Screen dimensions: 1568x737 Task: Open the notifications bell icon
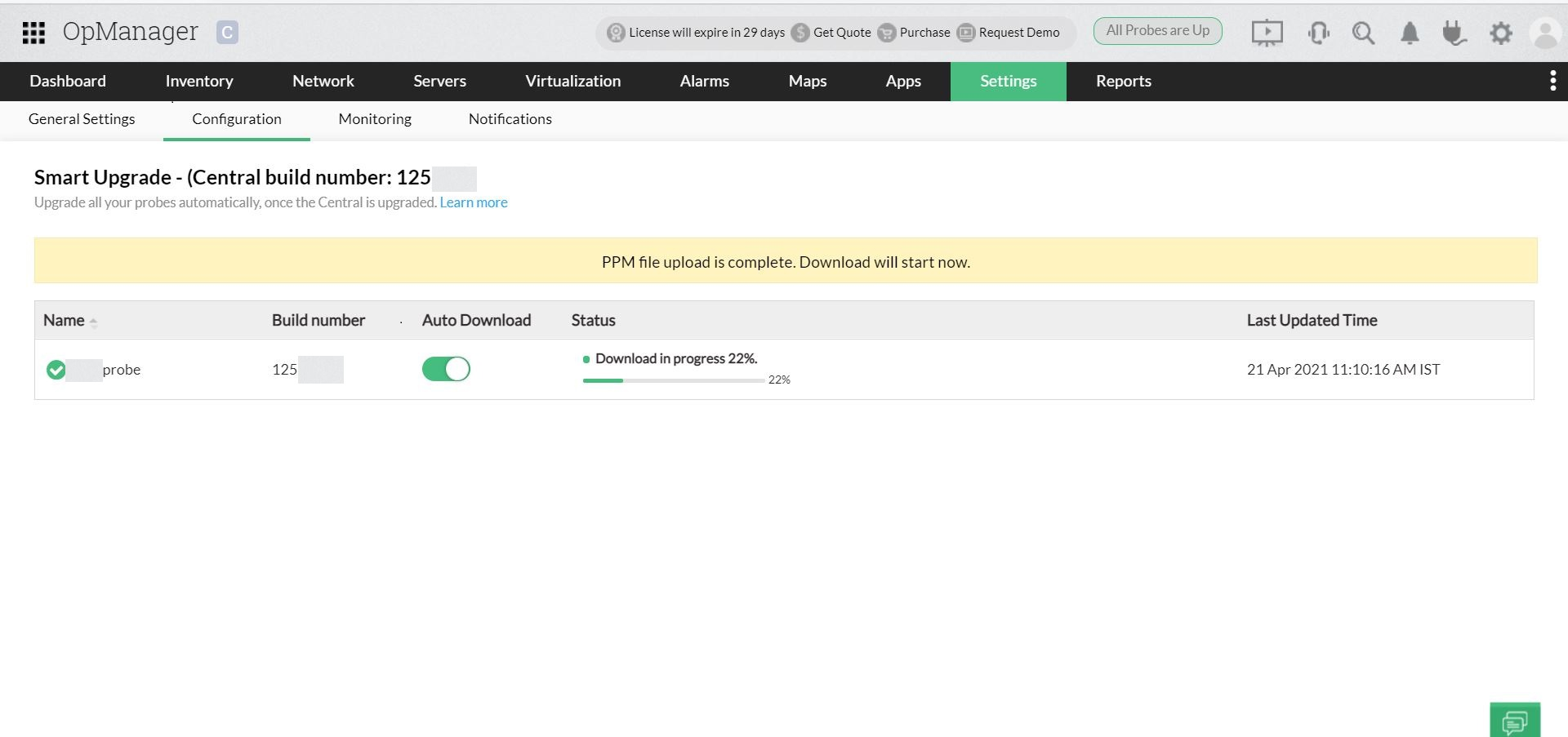pyautogui.click(x=1410, y=33)
